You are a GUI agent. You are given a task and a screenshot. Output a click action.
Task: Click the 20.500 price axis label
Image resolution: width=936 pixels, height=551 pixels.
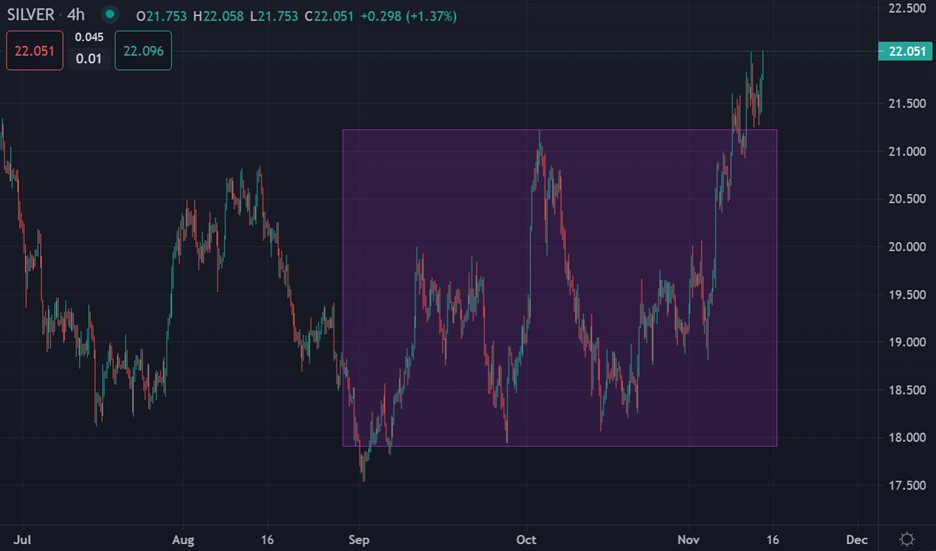click(x=907, y=199)
